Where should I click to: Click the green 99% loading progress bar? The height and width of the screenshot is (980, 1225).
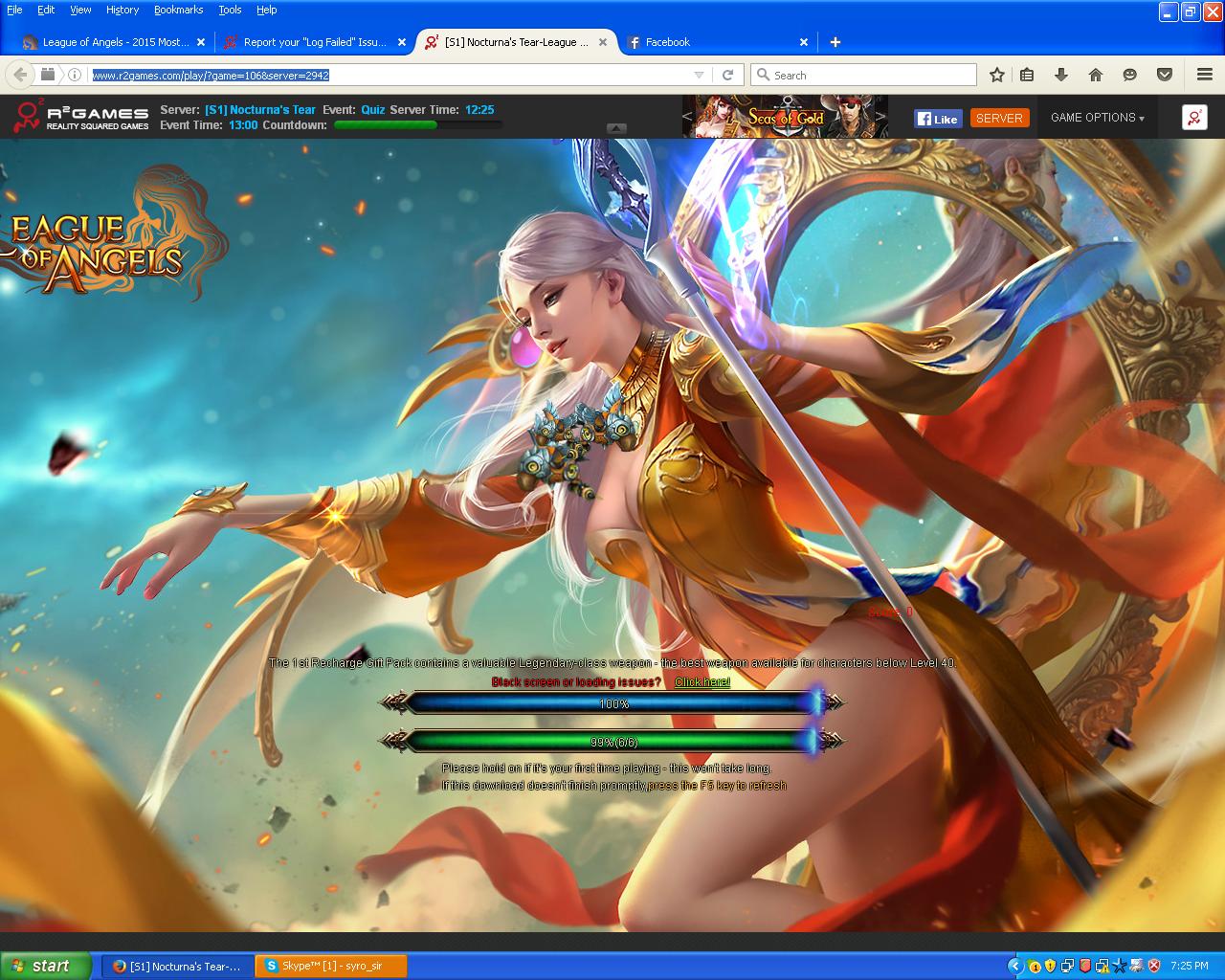coord(612,741)
